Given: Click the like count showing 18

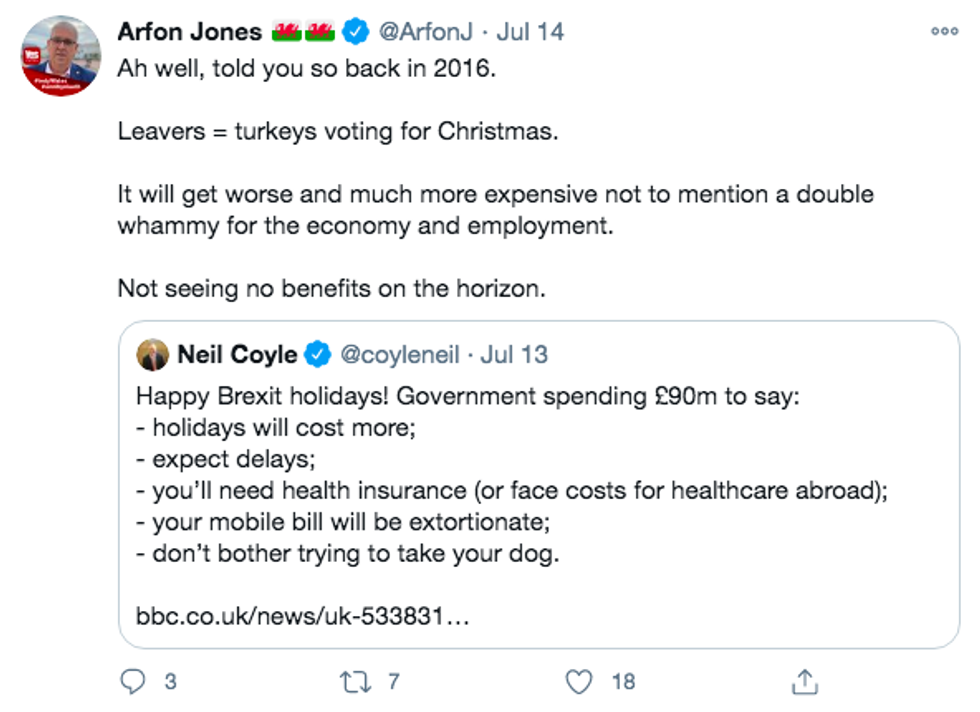Looking at the screenshot, I should 623,682.
